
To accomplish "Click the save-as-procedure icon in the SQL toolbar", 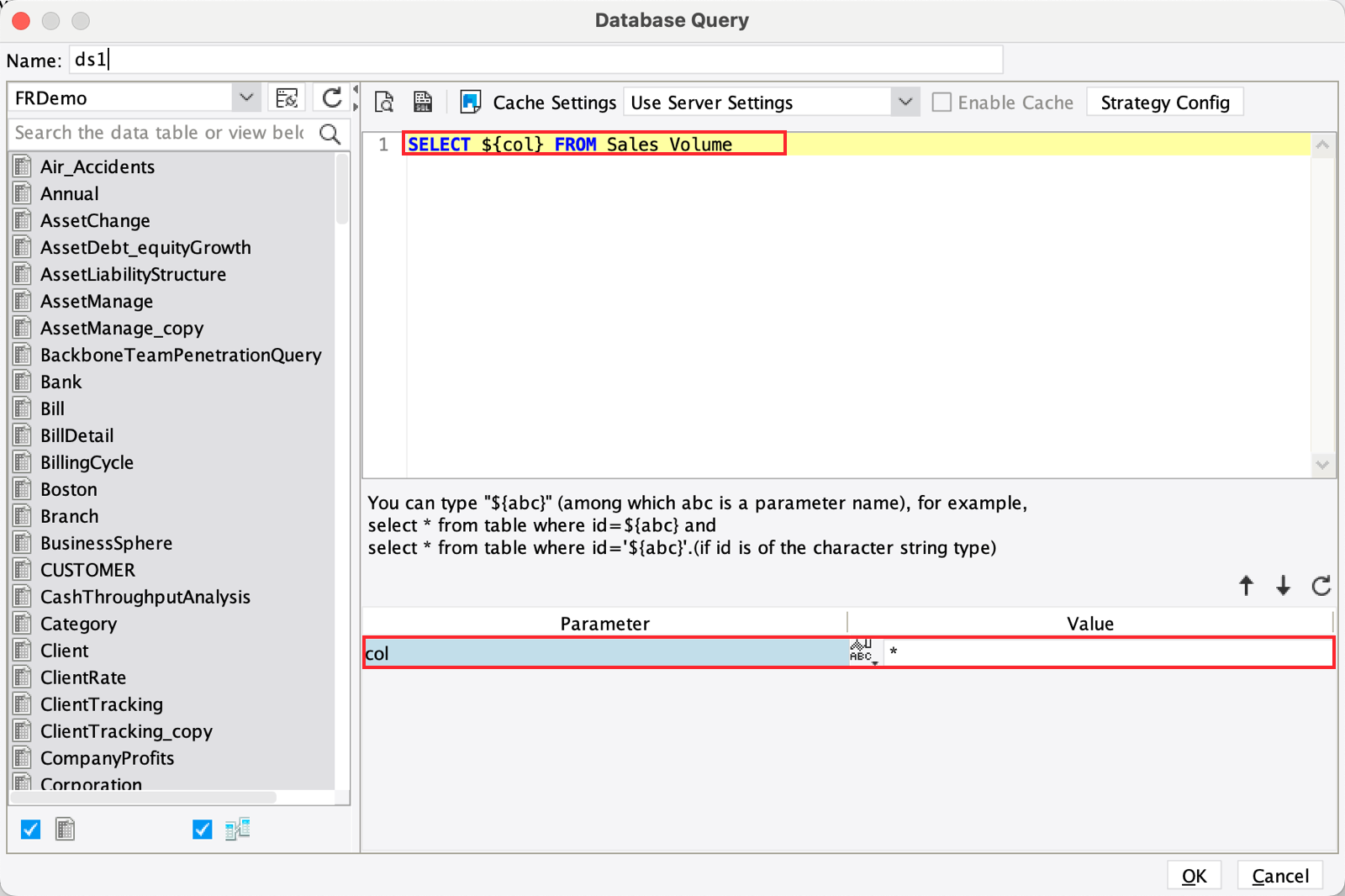I will [423, 102].
